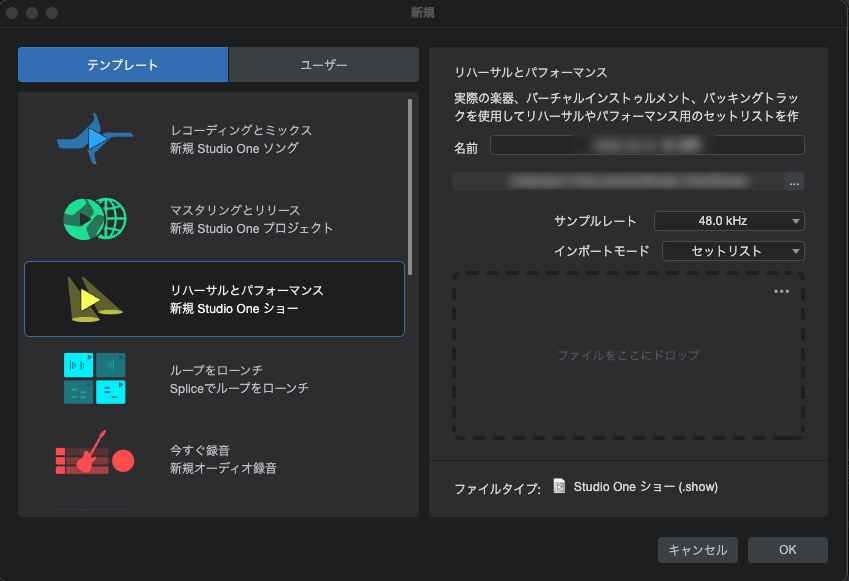Click the Splice loop launch grid icon
The height and width of the screenshot is (581, 849).
95,379
